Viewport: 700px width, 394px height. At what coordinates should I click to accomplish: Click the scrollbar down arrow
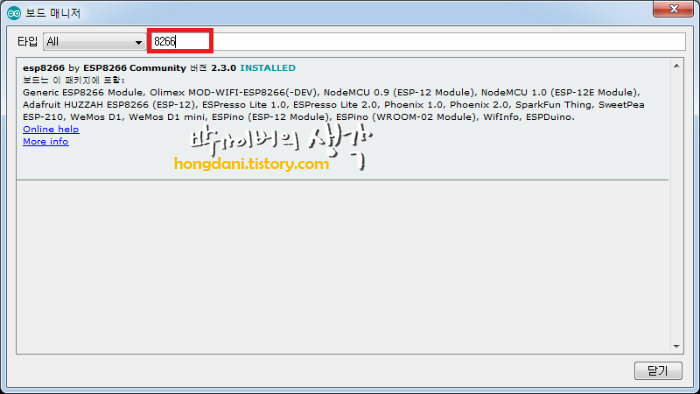pos(676,346)
